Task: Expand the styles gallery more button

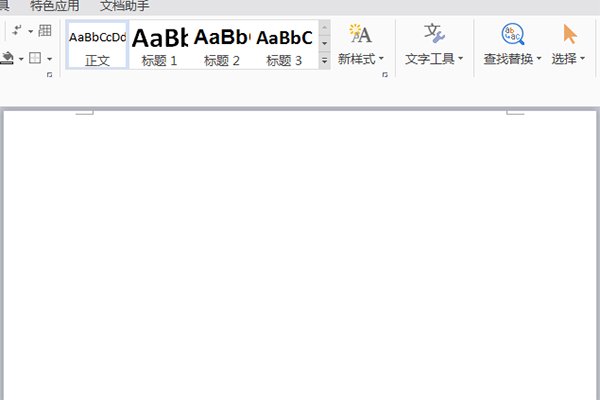Action: coord(324,62)
